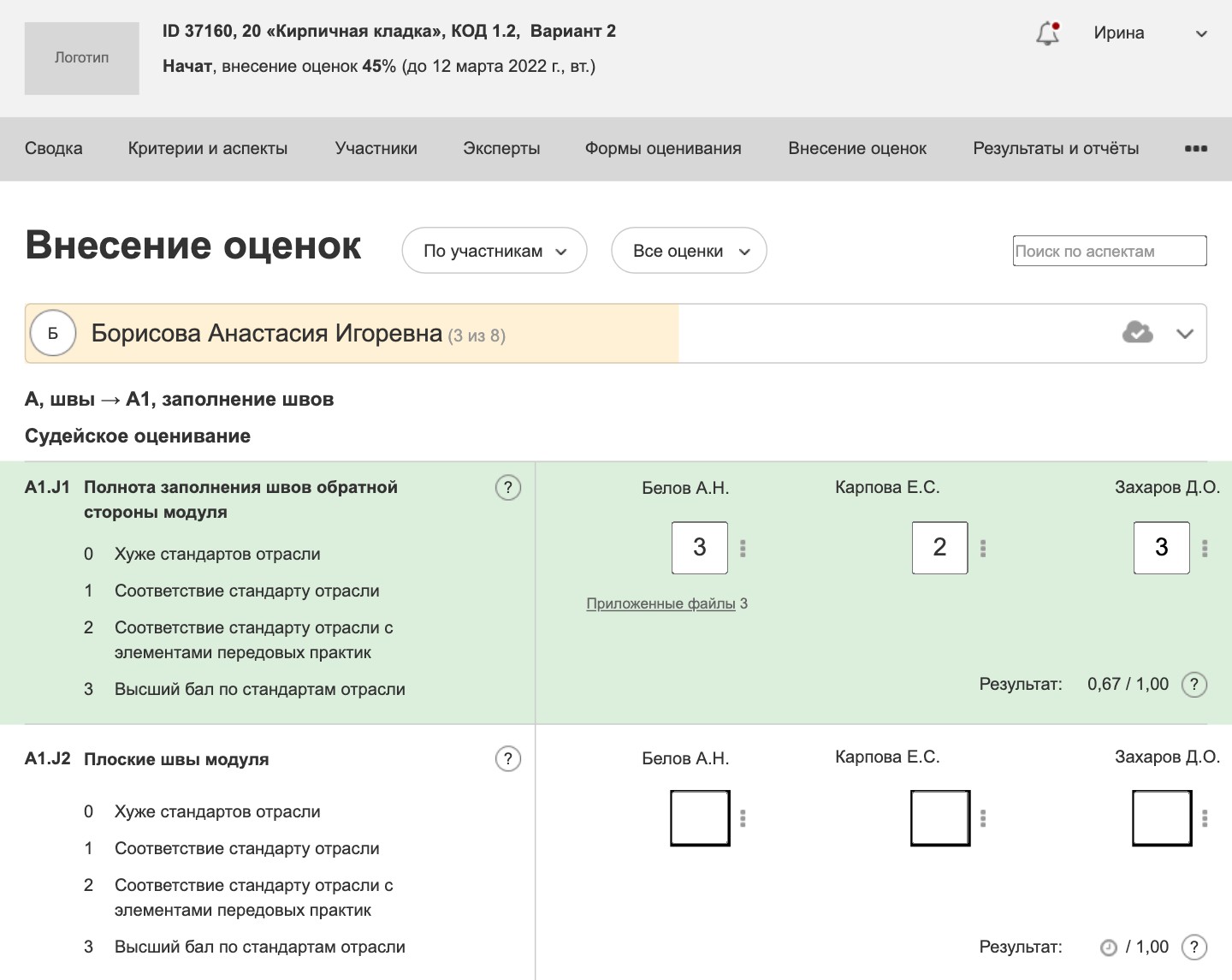Click Карпова's empty A1.J2 score field

tap(940, 818)
